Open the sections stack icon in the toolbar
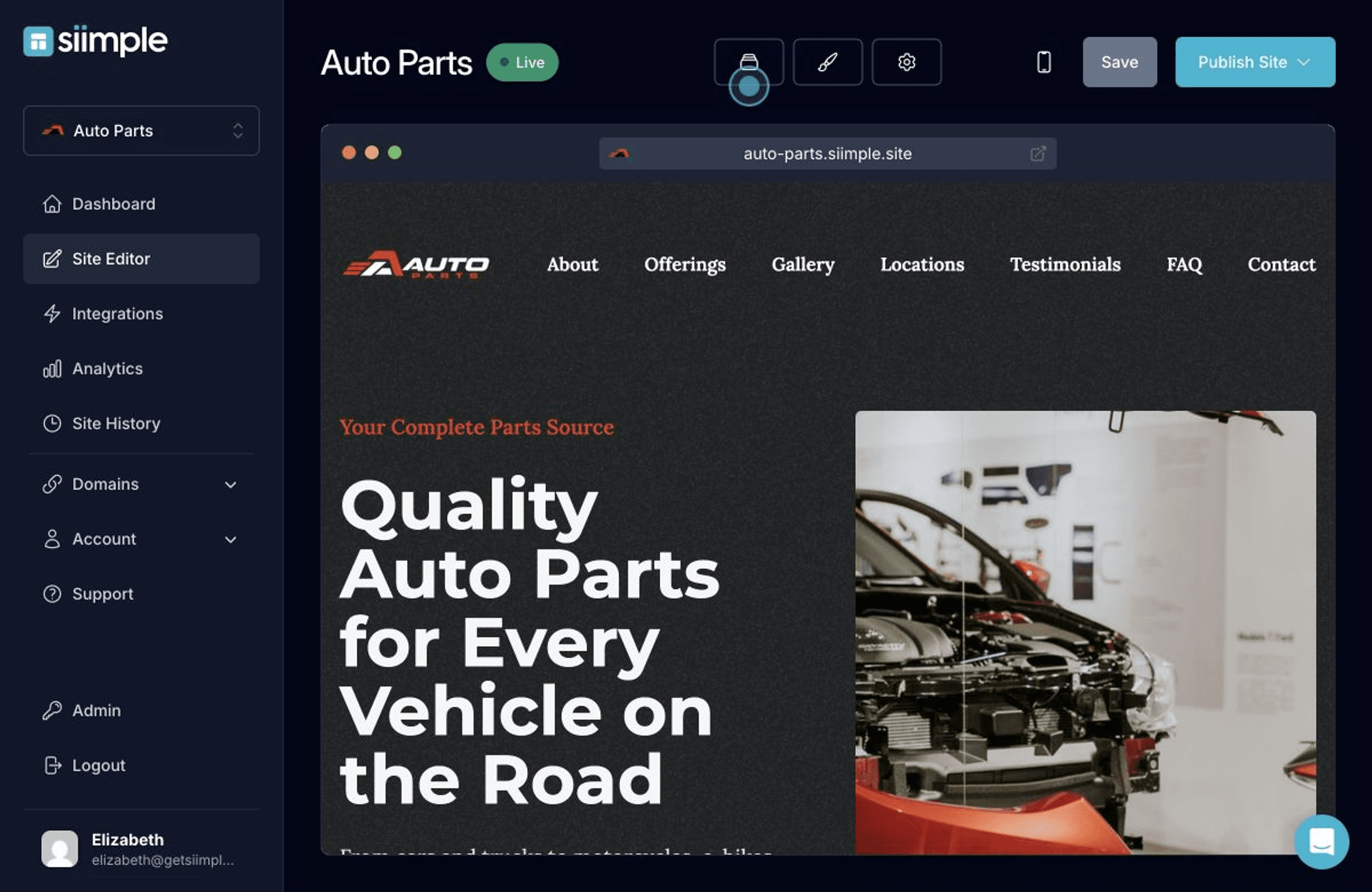This screenshot has width=1372, height=892. coord(748,62)
